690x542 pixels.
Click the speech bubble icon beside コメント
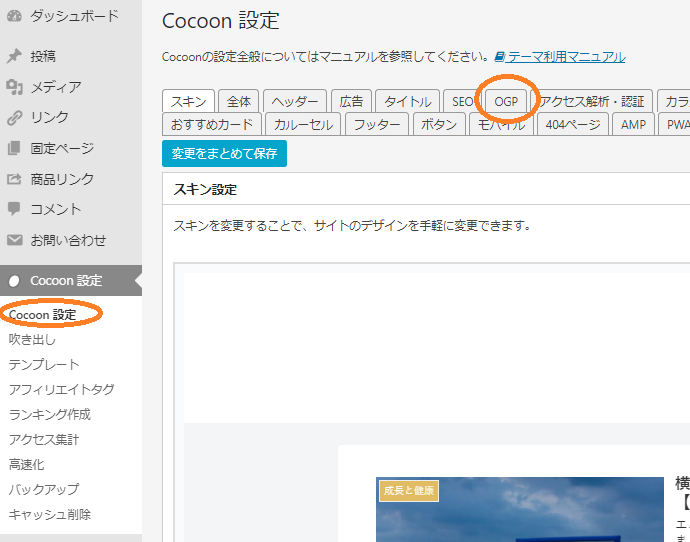coord(14,209)
